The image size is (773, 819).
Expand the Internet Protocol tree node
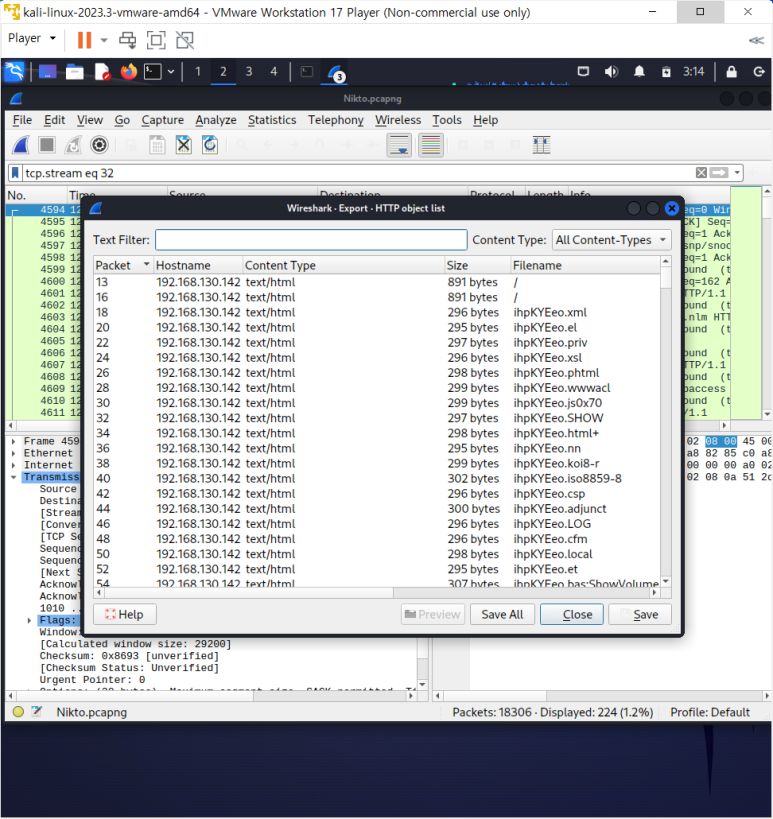click(14, 465)
